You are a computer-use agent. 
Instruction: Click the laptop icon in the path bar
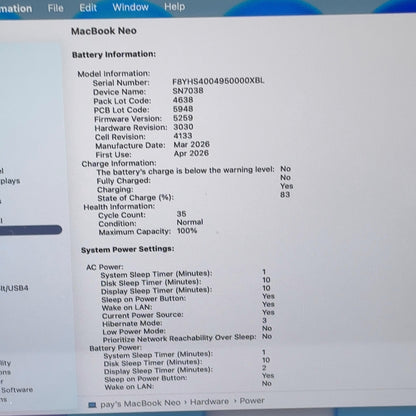[92, 405]
